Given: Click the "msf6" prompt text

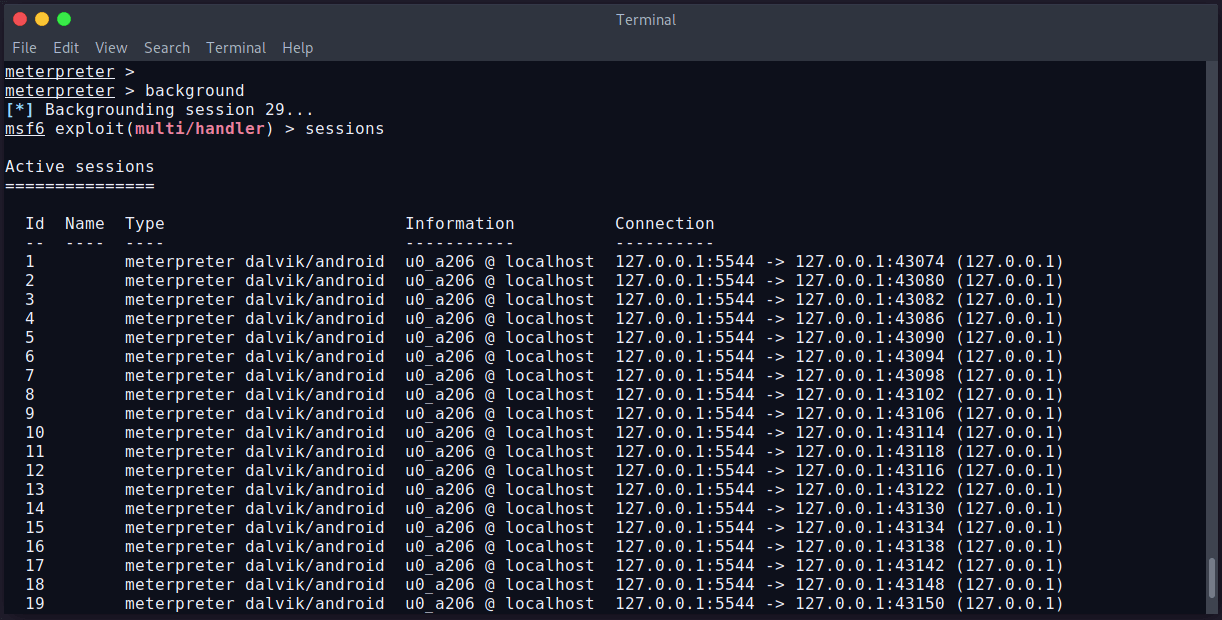Looking at the screenshot, I should point(25,129).
